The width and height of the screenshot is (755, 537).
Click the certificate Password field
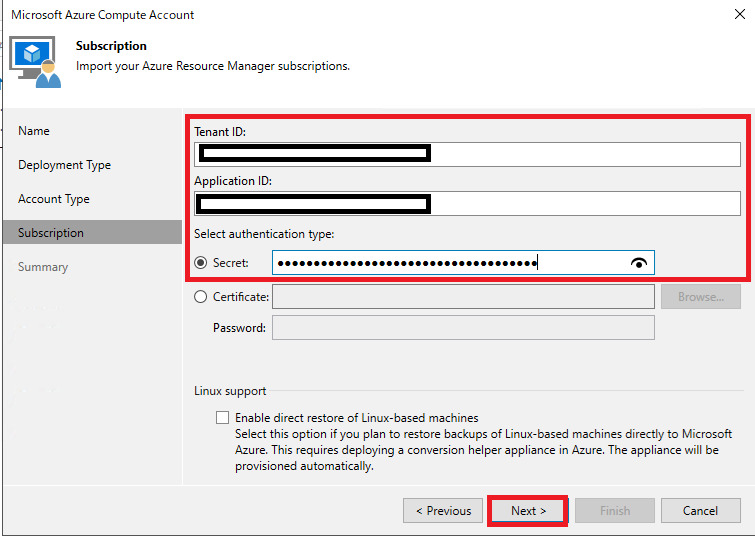tap(463, 327)
